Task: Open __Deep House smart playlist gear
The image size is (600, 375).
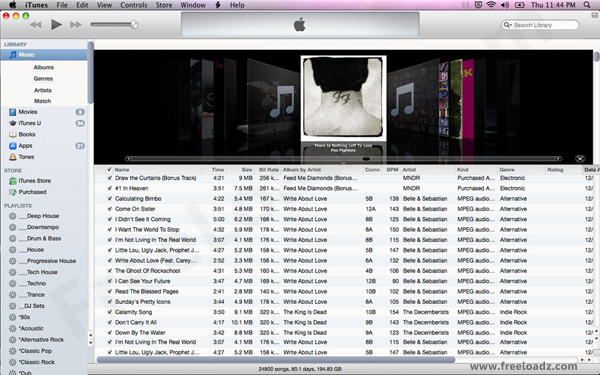Action: click(13, 216)
